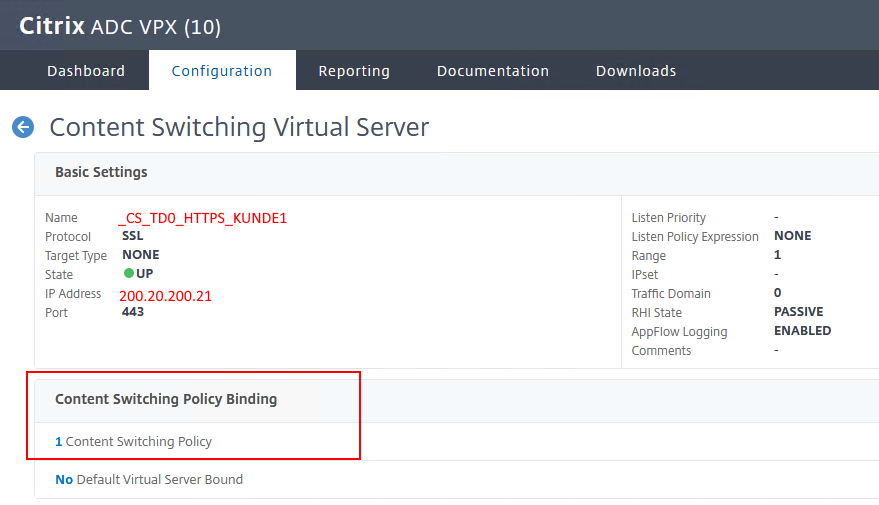Select the server name _CS_TD0_HTTPS_KUNDE1
879x505 pixels.
click(202, 218)
